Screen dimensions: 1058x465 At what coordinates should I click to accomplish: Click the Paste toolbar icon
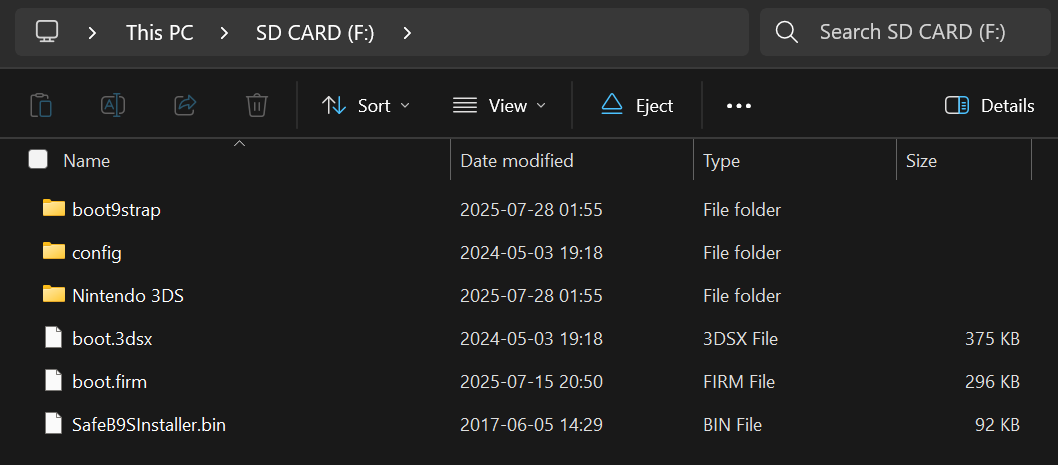(41, 105)
